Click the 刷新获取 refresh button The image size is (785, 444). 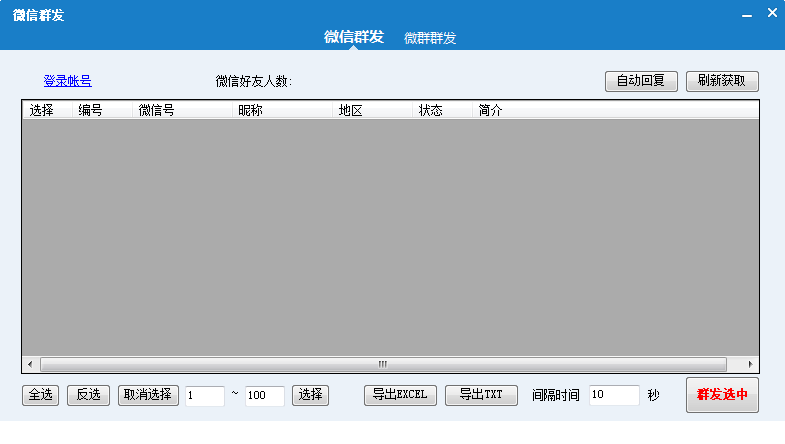[x=722, y=81]
